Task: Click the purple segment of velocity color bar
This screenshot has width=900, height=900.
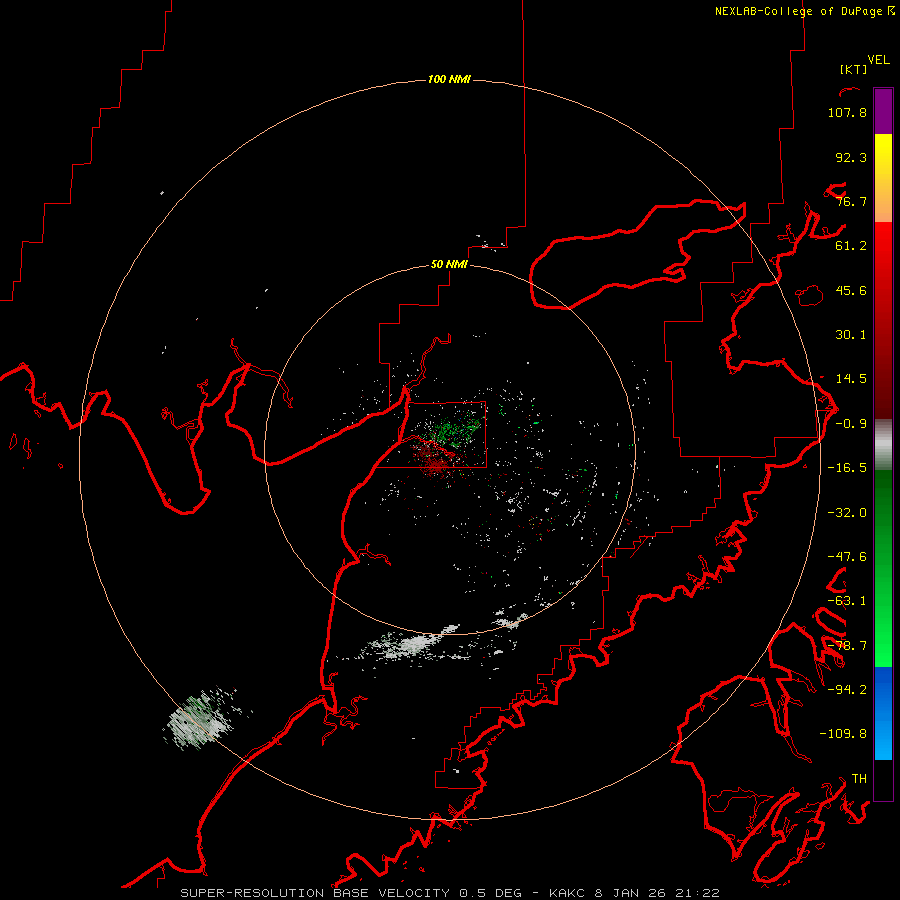Action: [x=883, y=112]
